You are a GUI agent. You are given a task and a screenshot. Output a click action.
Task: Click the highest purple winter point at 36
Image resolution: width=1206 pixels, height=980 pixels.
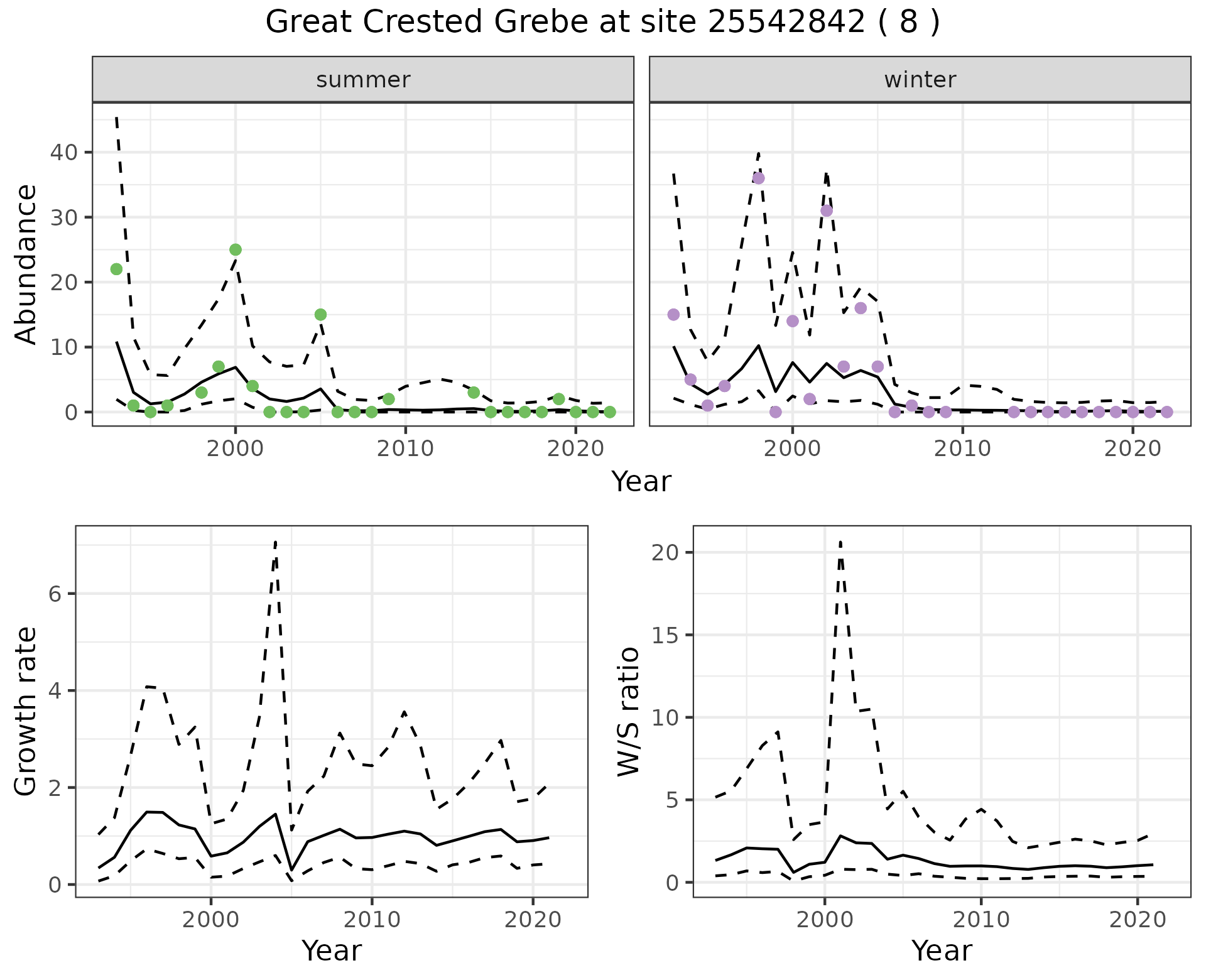click(x=758, y=178)
